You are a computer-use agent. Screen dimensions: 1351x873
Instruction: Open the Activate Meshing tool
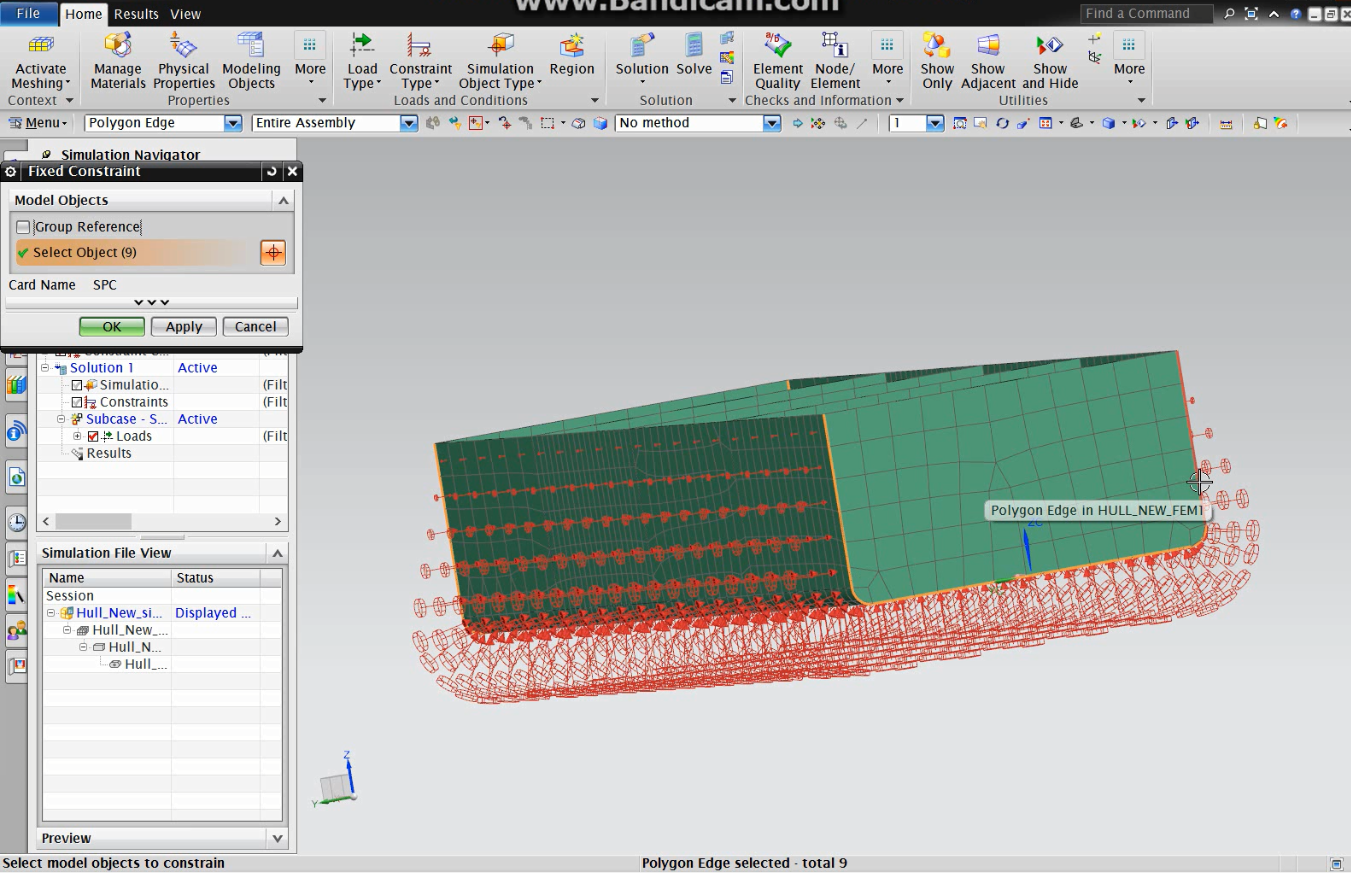pos(41,61)
